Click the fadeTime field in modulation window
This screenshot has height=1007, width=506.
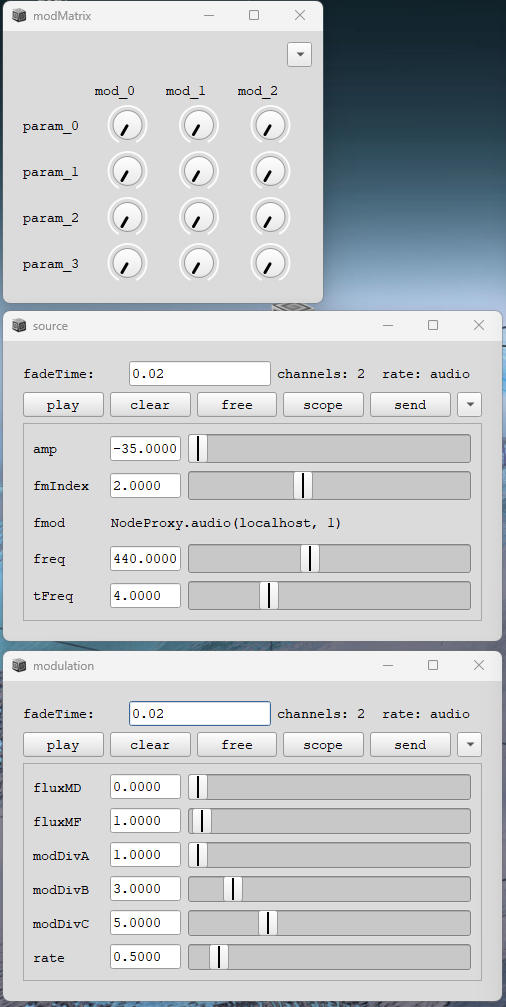point(200,714)
